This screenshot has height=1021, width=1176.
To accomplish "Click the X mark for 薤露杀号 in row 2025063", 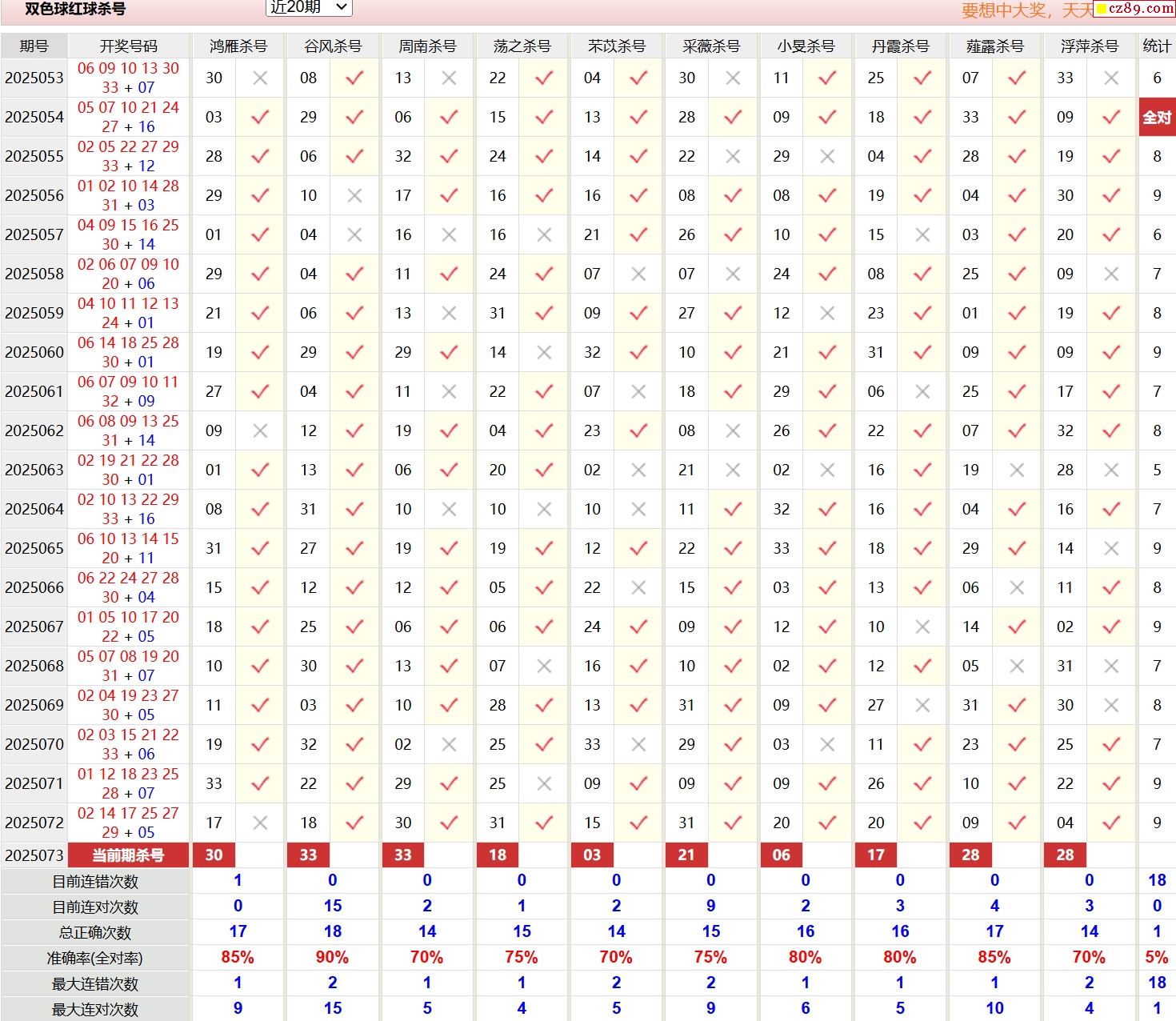I will click(x=1017, y=470).
